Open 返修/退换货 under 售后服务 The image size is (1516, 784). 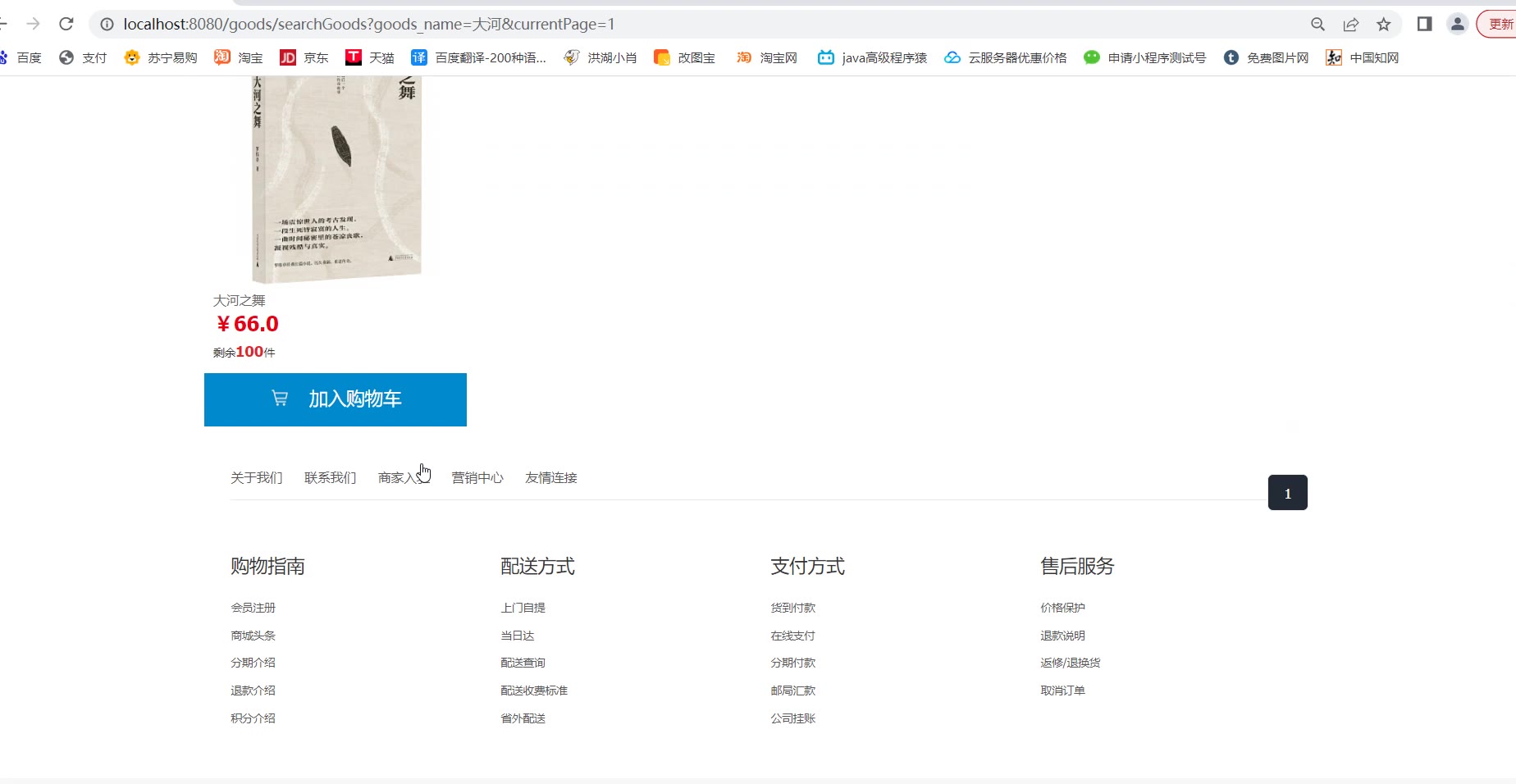tap(1071, 663)
